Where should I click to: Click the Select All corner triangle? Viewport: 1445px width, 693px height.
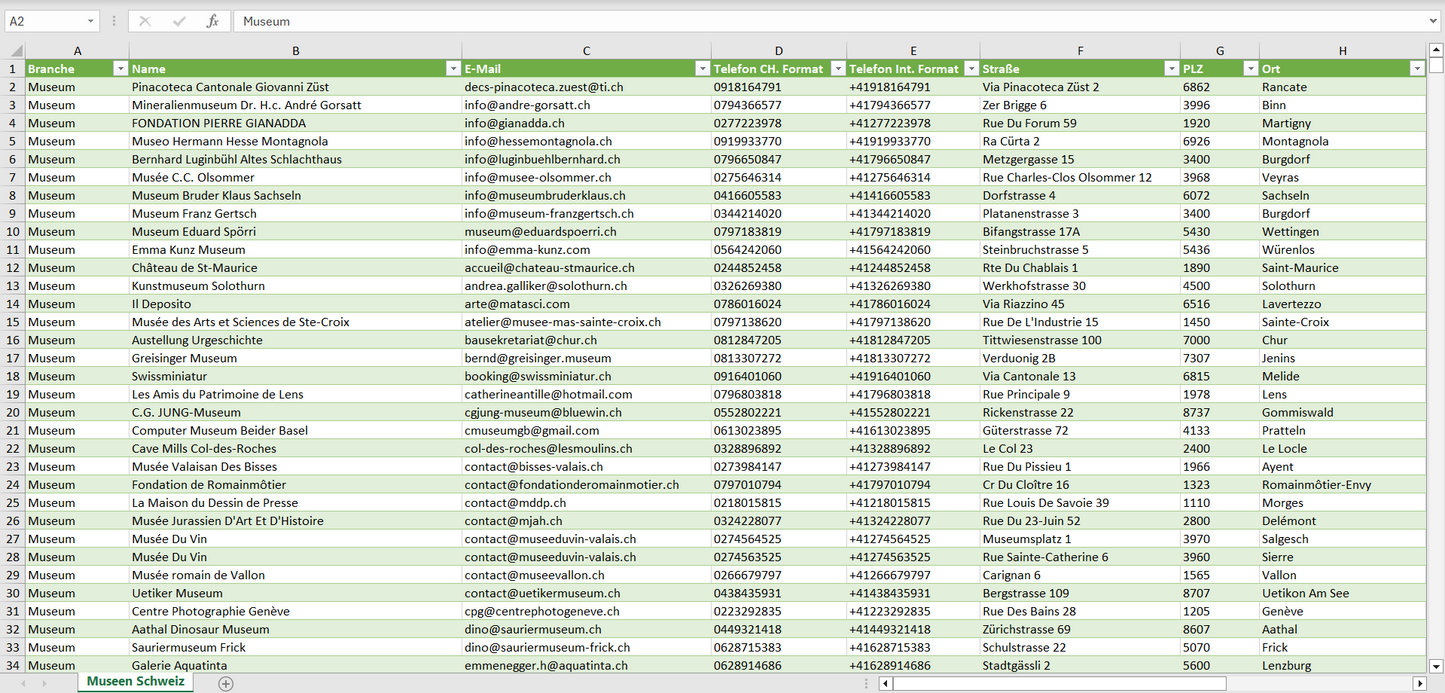[15, 51]
